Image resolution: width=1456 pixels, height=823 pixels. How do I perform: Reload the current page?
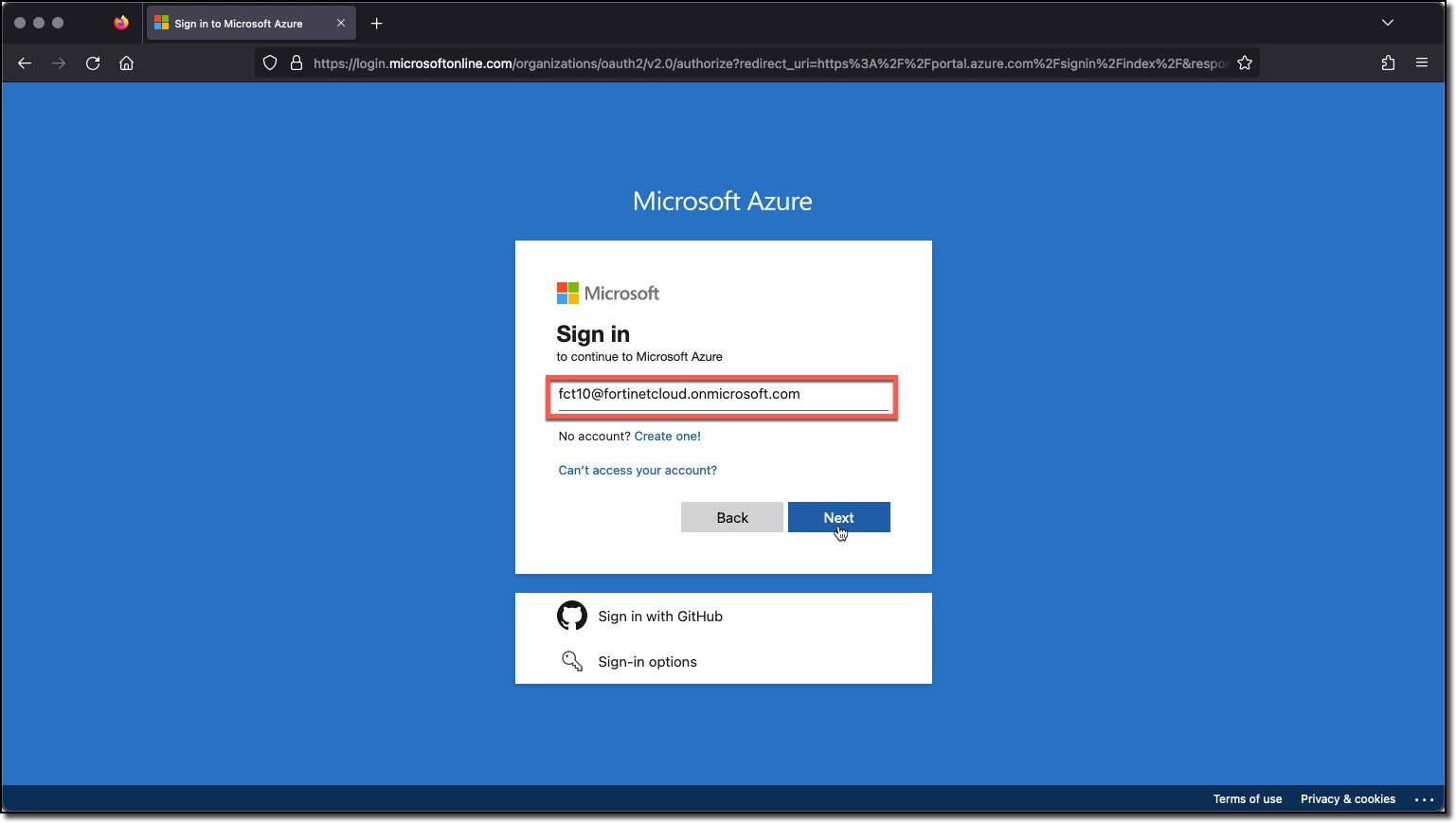tap(93, 63)
